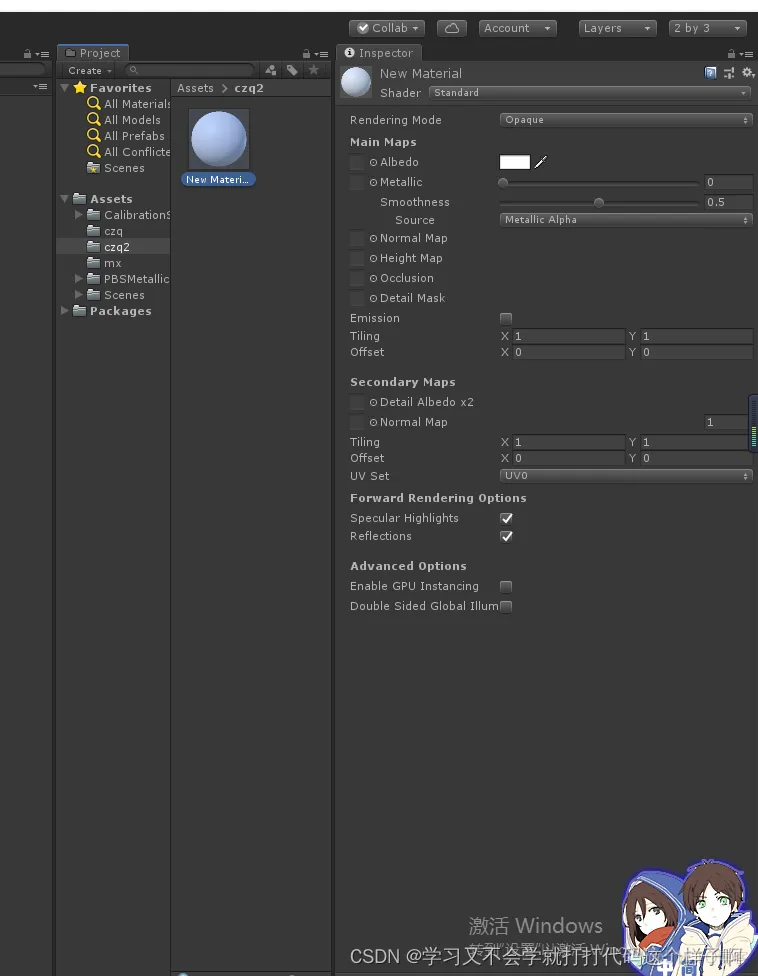Click the Albedo eyedropper icon
The image size is (758, 976).
(541, 162)
